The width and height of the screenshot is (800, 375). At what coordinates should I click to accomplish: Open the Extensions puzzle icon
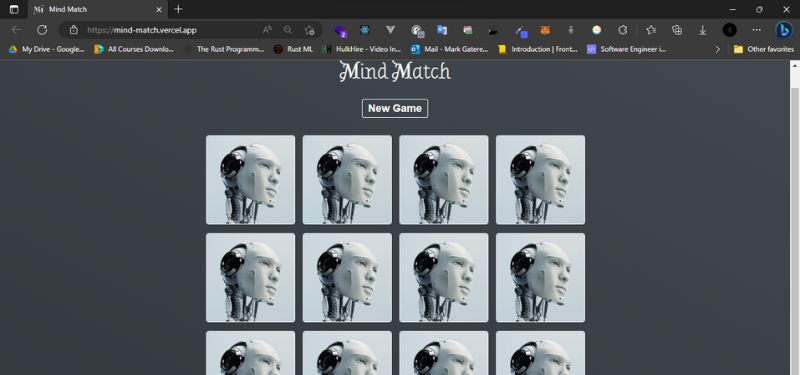click(x=622, y=30)
